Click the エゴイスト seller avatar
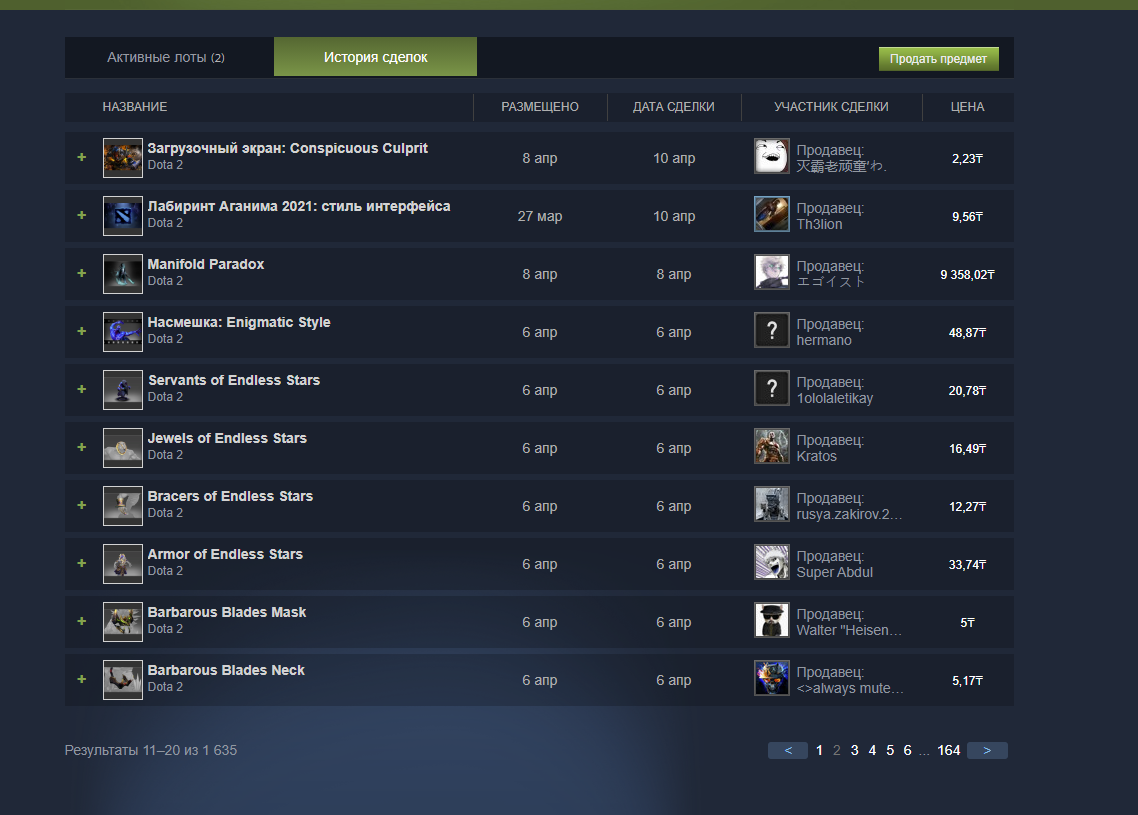Viewport: 1138px width, 815px height. pyautogui.click(x=771, y=273)
